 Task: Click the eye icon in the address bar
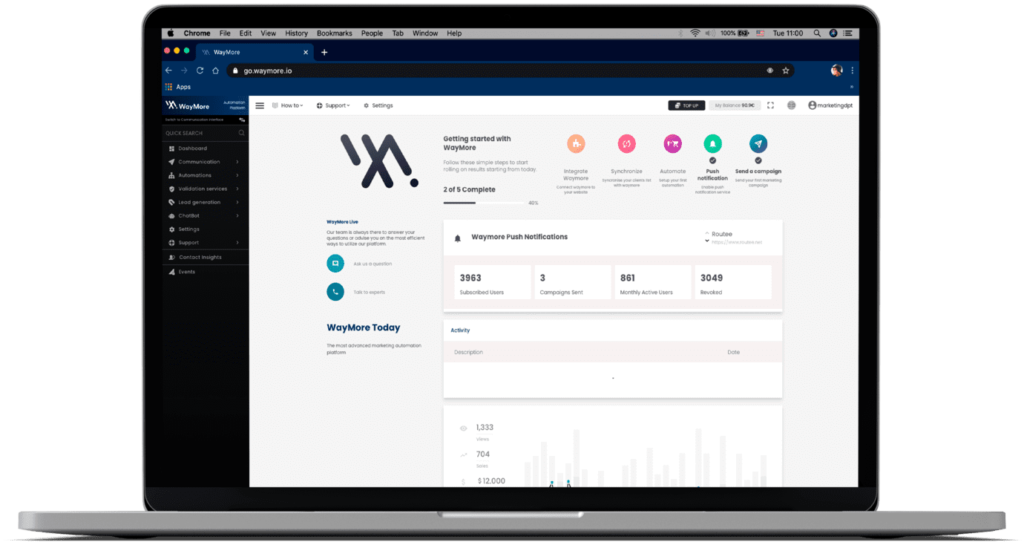point(770,71)
